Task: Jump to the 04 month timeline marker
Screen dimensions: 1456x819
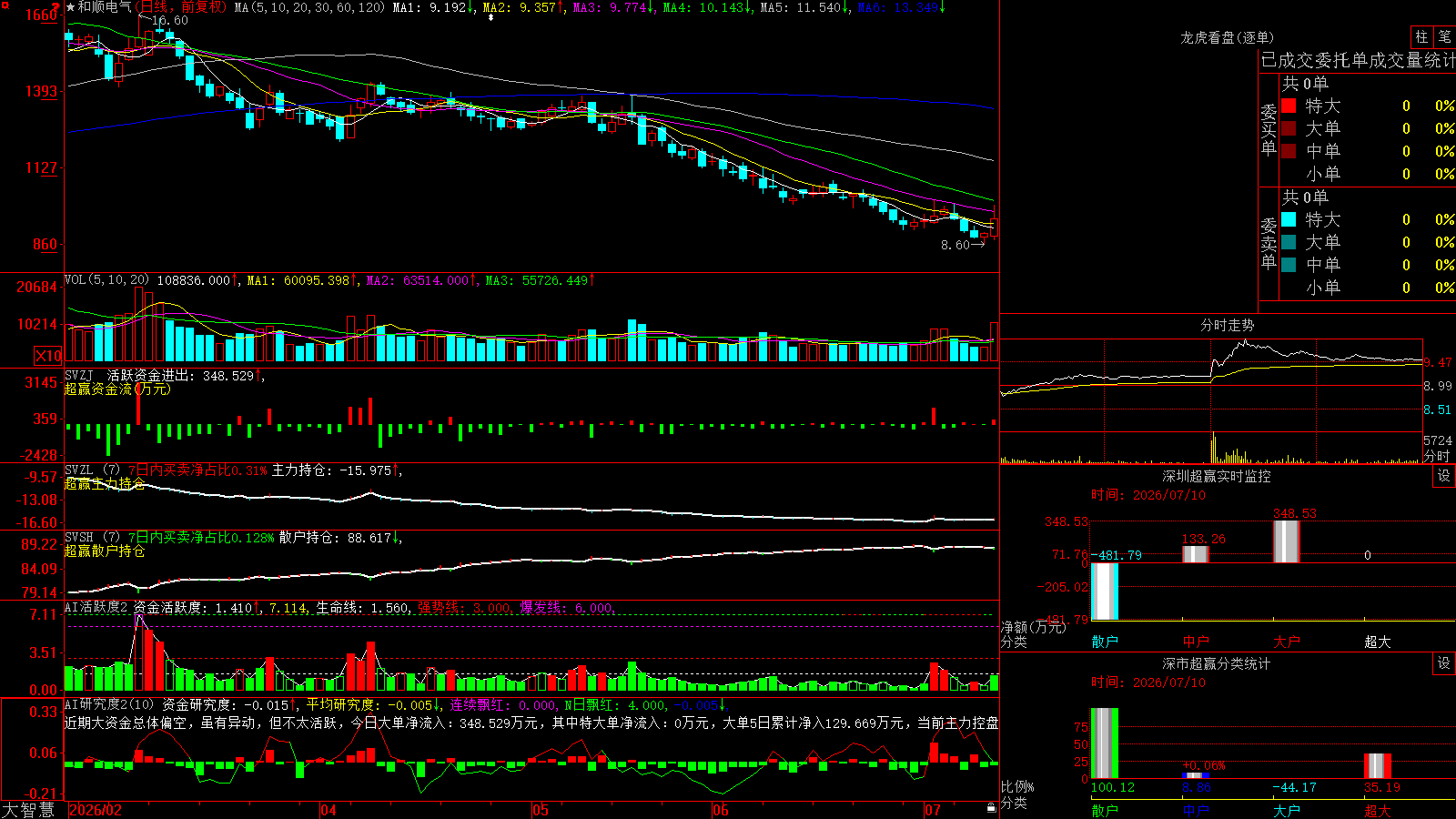Action: coord(329,810)
